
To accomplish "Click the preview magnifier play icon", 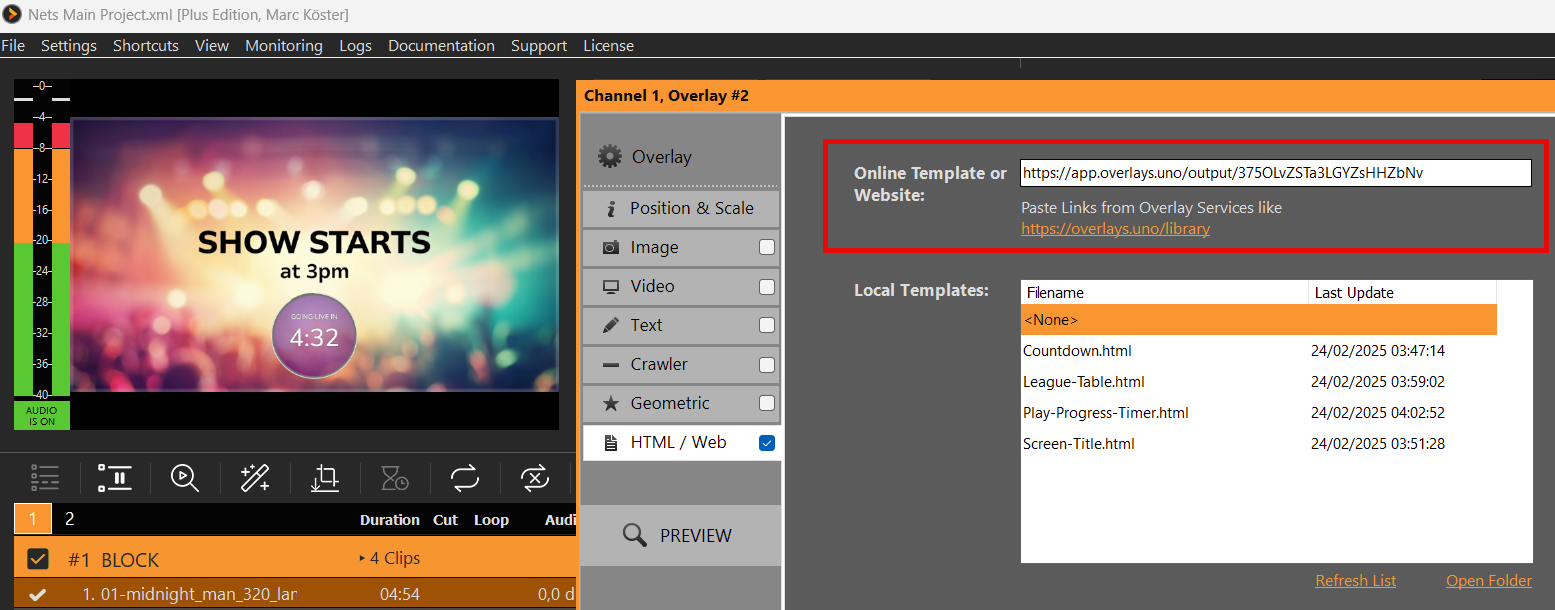I will point(185,478).
